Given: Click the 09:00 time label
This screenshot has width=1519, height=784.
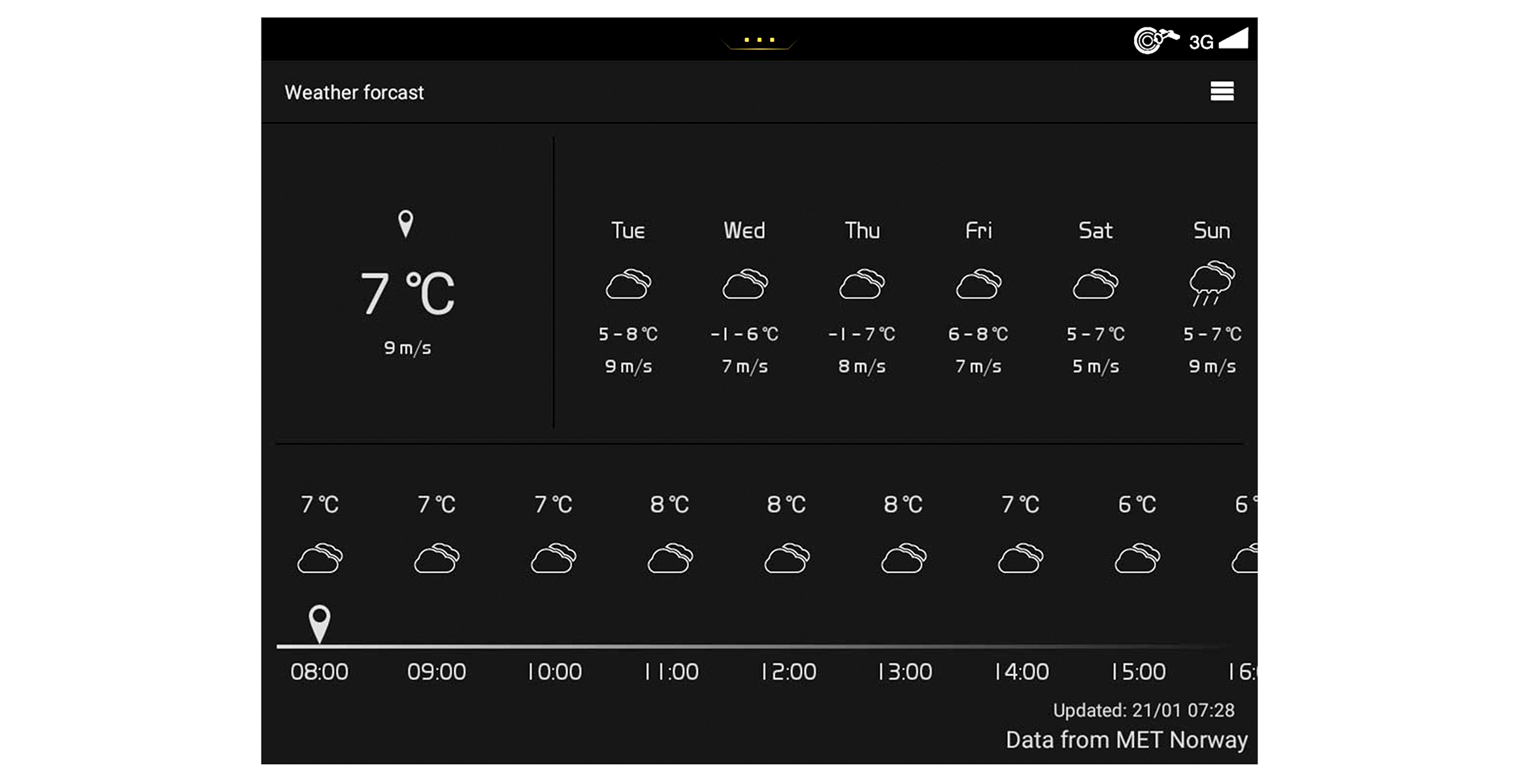Looking at the screenshot, I should [436, 672].
